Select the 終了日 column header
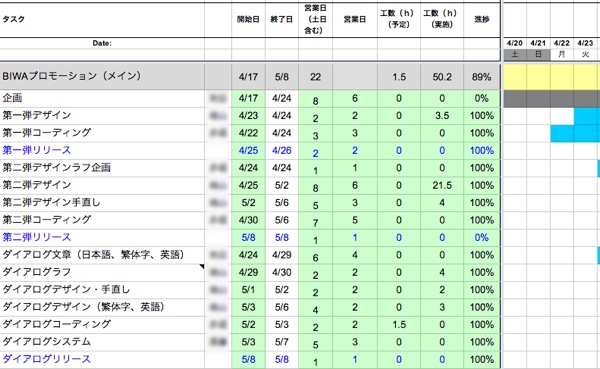 coord(282,19)
